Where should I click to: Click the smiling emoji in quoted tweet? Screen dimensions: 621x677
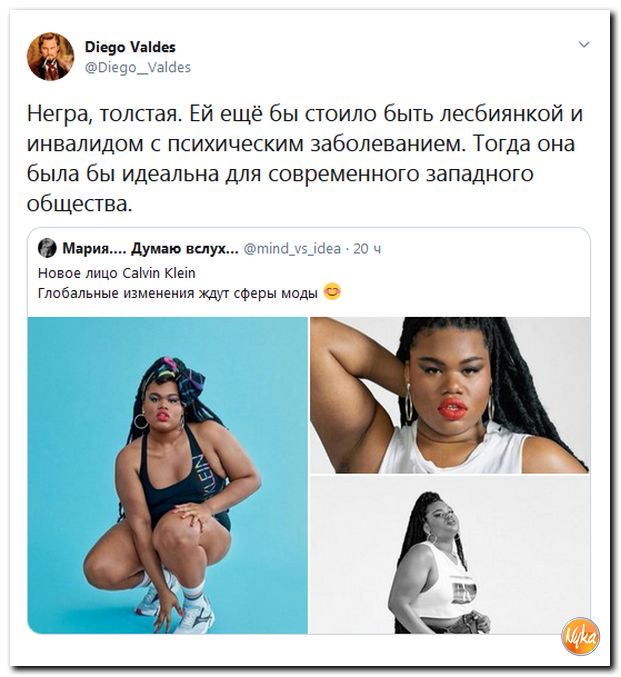[332, 292]
